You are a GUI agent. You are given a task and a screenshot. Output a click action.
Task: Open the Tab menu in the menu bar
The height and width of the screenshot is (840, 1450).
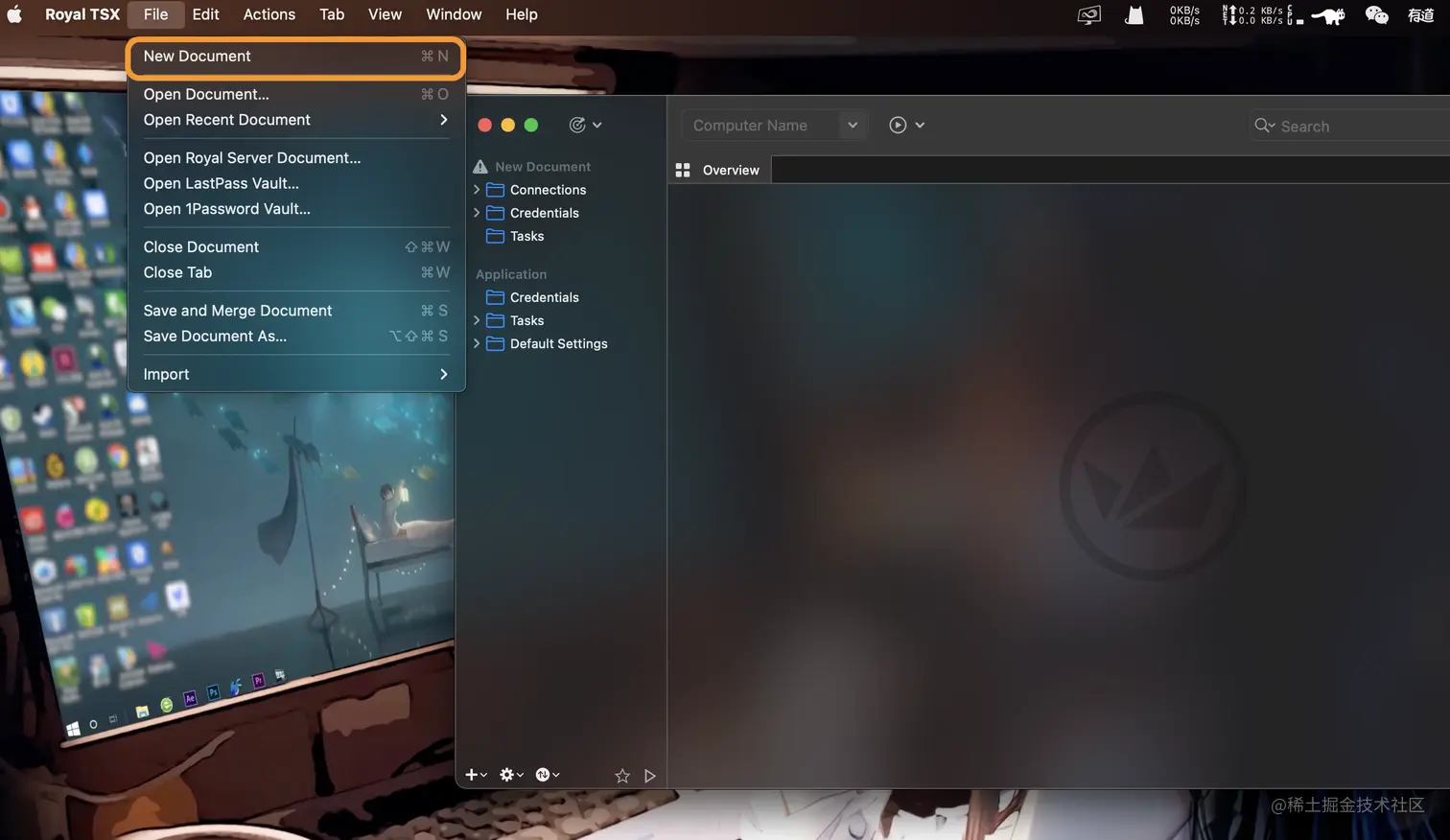click(x=332, y=14)
